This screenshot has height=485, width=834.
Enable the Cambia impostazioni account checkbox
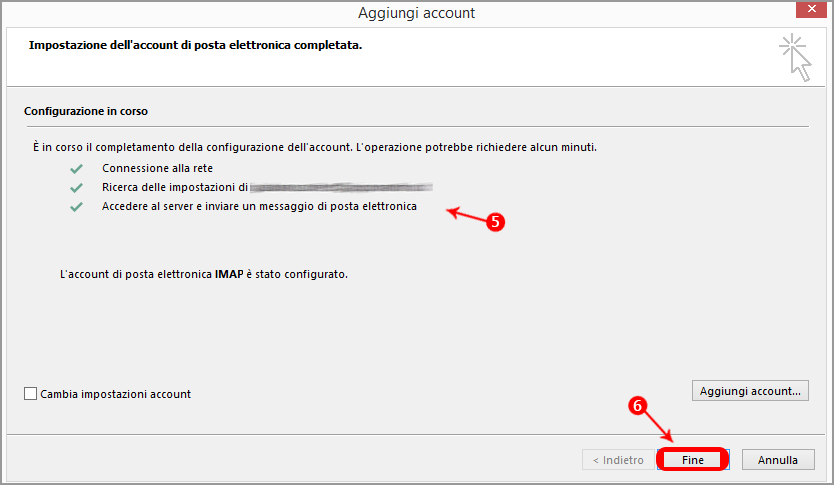(30, 394)
